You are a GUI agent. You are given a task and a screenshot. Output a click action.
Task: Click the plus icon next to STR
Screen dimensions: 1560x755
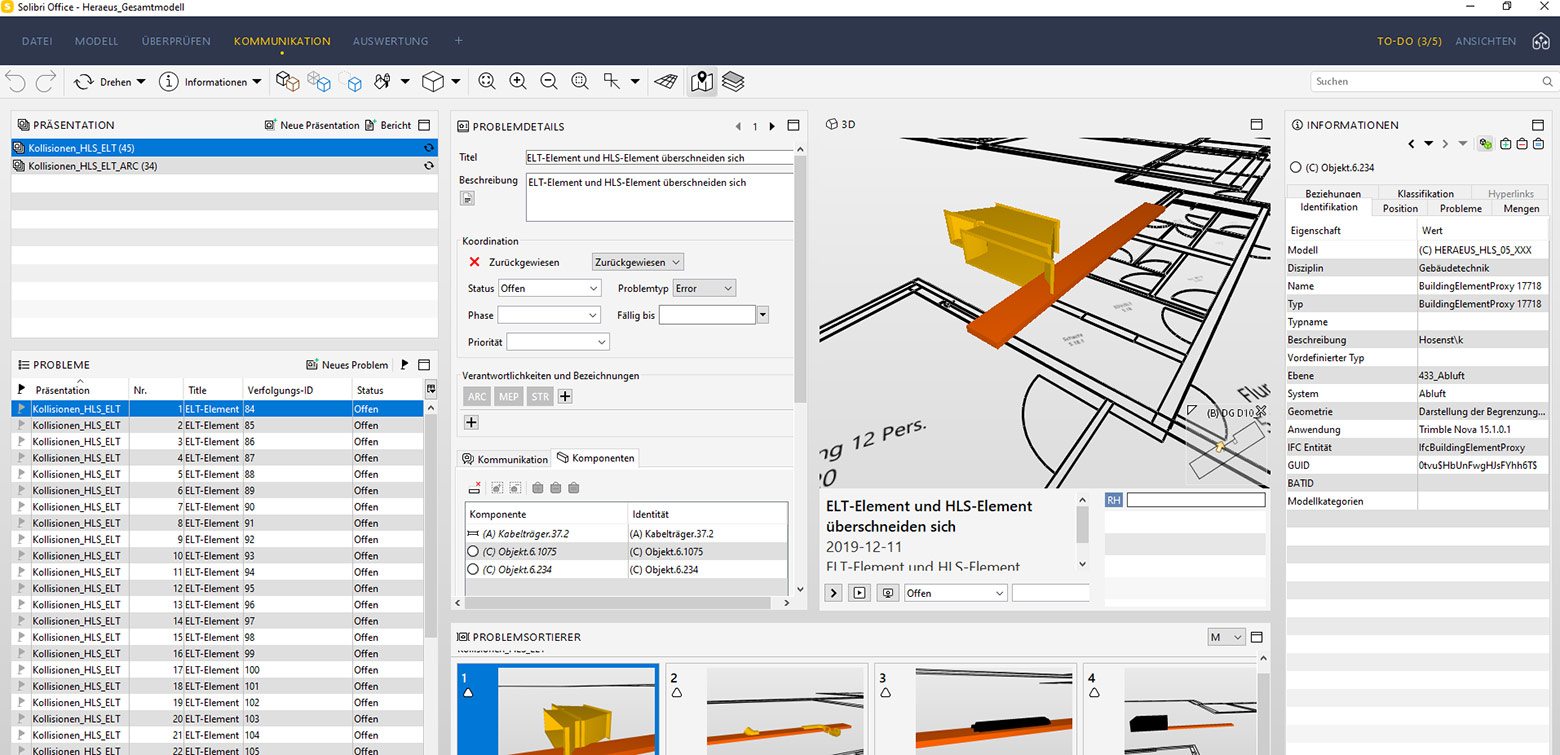click(565, 397)
